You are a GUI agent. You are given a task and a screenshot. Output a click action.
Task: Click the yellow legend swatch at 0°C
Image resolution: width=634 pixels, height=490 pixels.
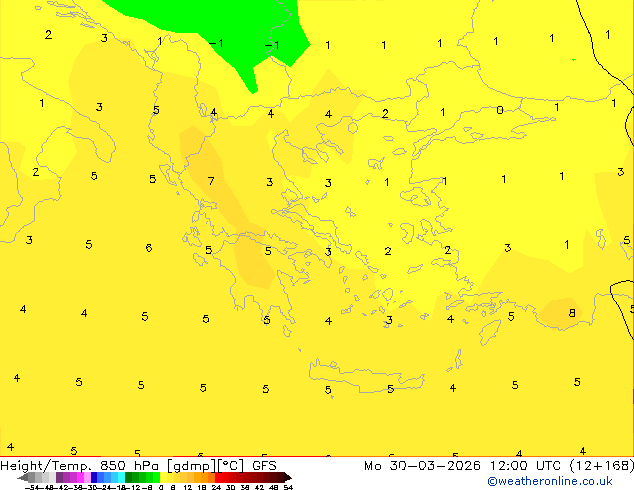163,477
